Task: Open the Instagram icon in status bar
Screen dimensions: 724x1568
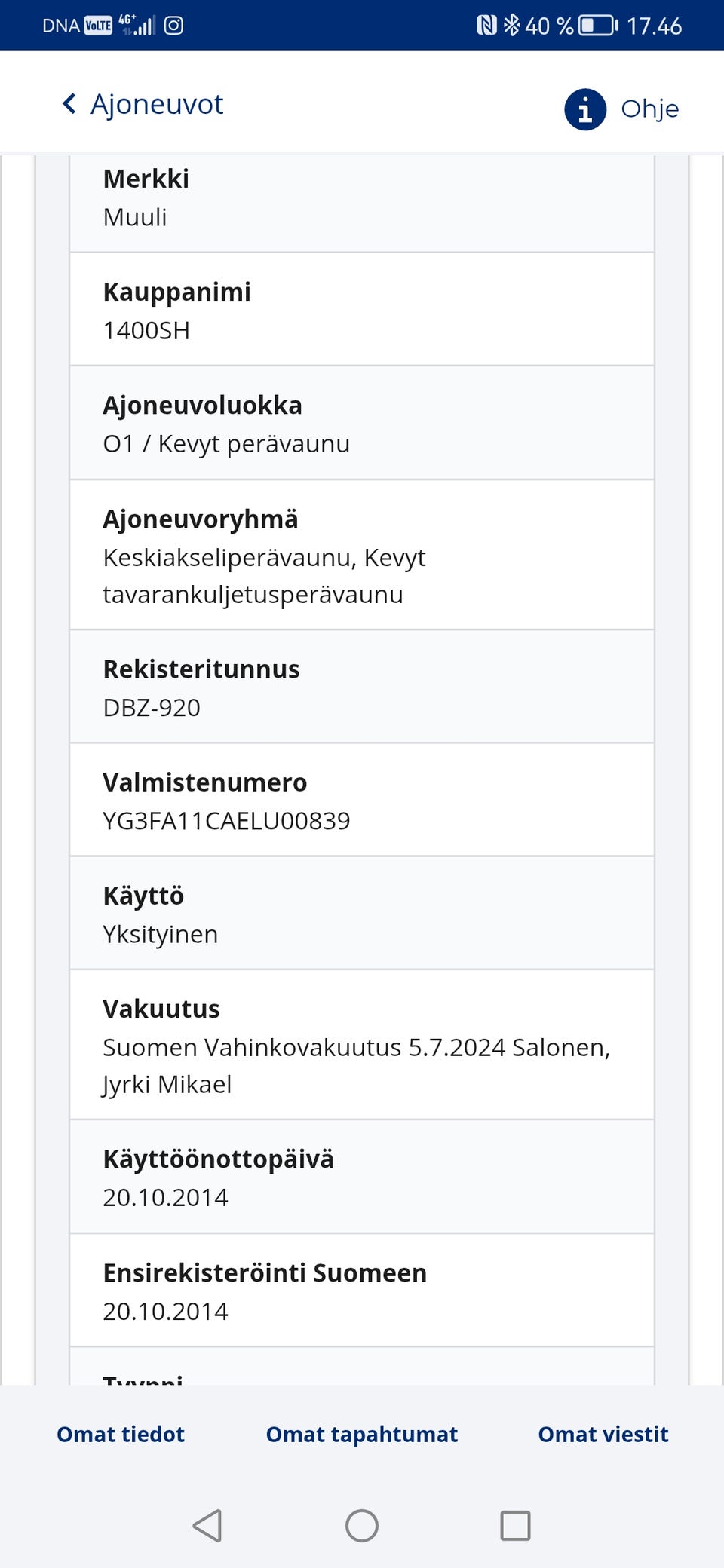Action: coord(174,26)
